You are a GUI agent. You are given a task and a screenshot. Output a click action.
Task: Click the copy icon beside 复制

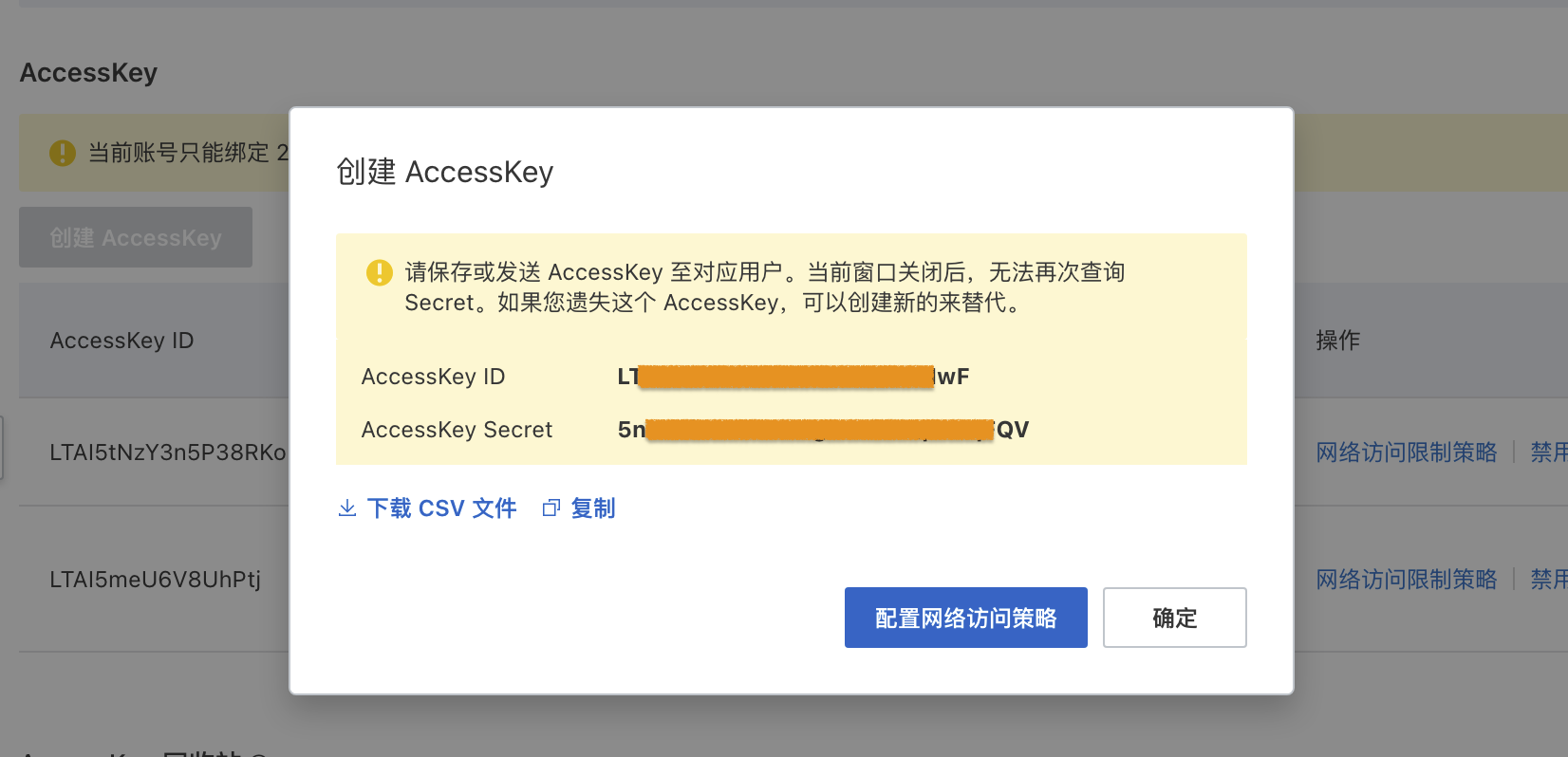point(551,508)
